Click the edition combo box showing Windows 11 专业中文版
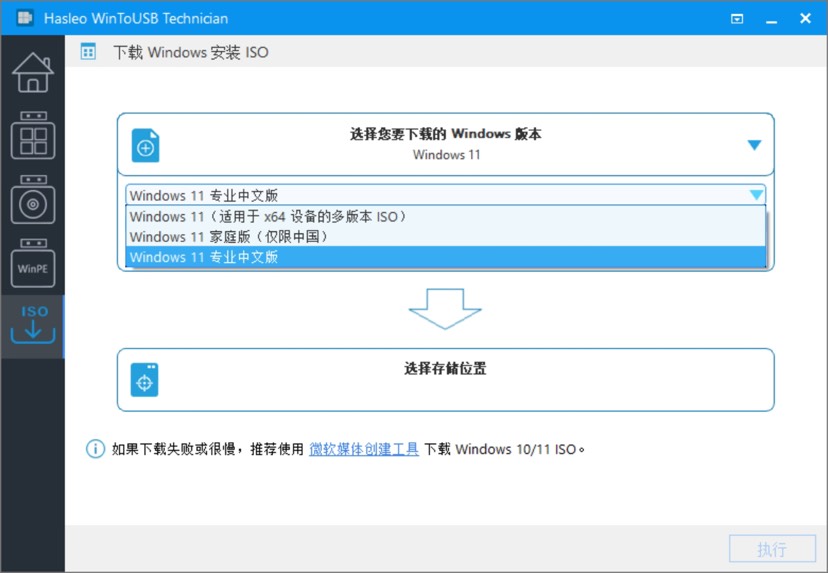 [446, 195]
